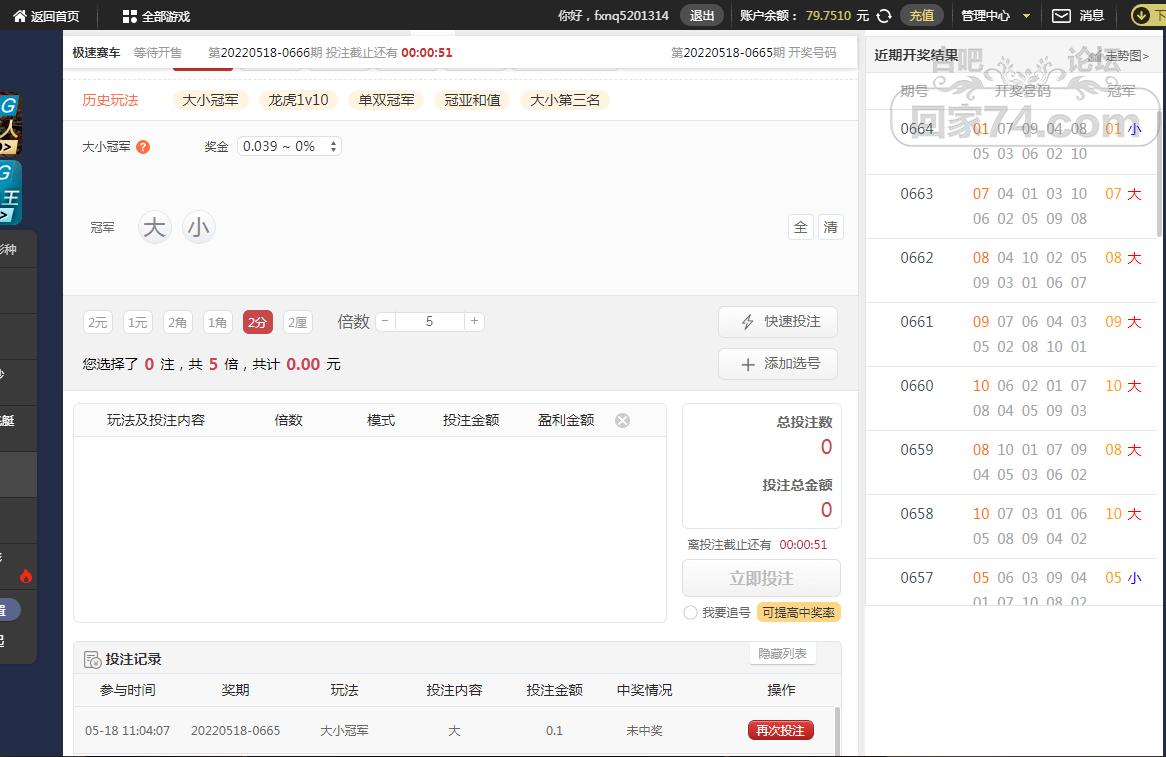Image resolution: width=1166 pixels, height=757 pixels.
Task: Switch to the 龙虎1v10 play tab
Action: point(298,100)
